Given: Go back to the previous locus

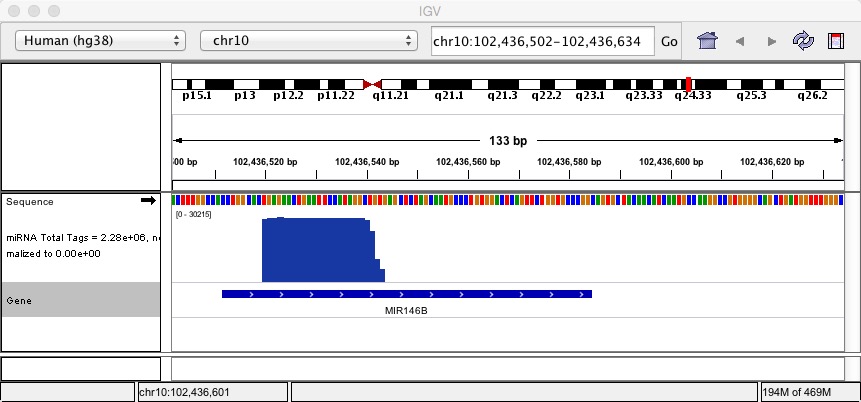Looking at the screenshot, I should click(x=740, y=41).
